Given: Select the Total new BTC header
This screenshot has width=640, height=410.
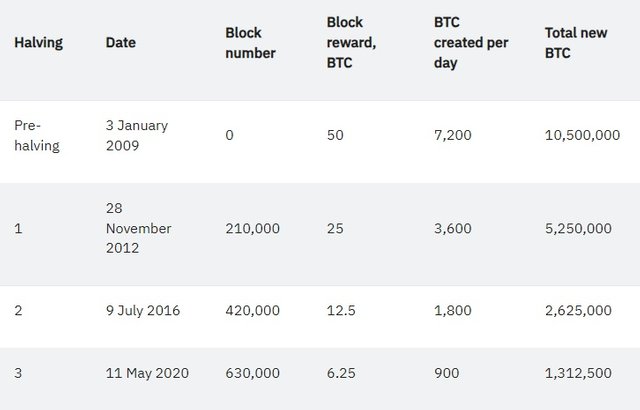Looking at the screenshot, I should click(576, 43).
